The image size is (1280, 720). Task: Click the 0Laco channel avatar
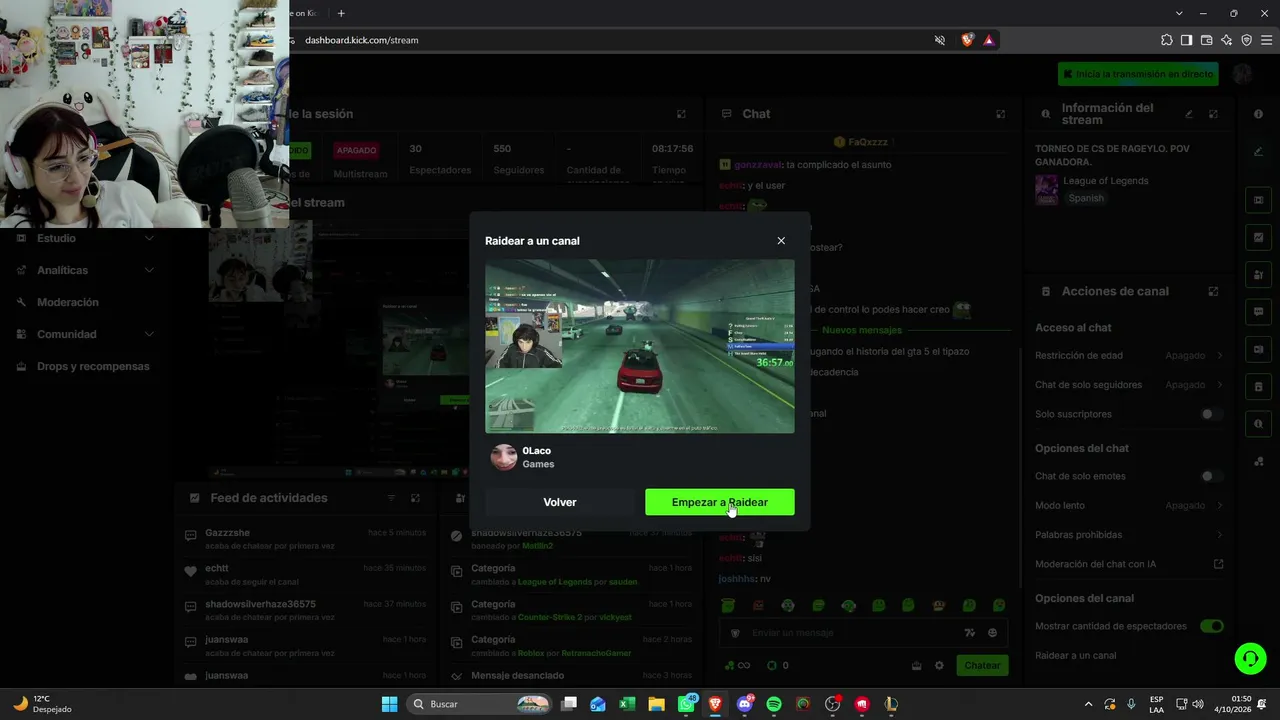coord(504,457)
